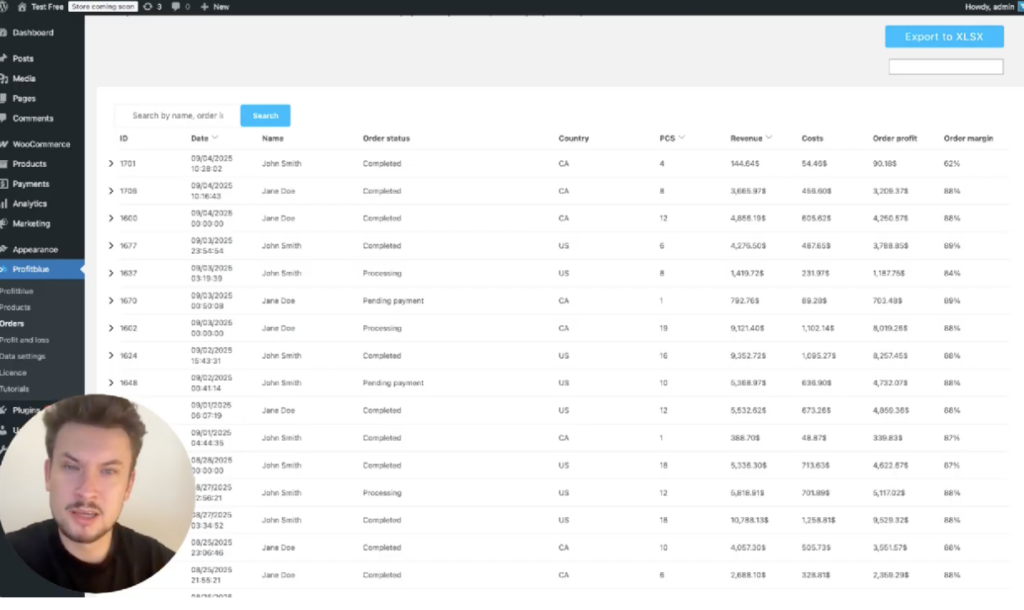Click the New plus icon in the admin bar
1024x610 pixels.
pos(204,6)
